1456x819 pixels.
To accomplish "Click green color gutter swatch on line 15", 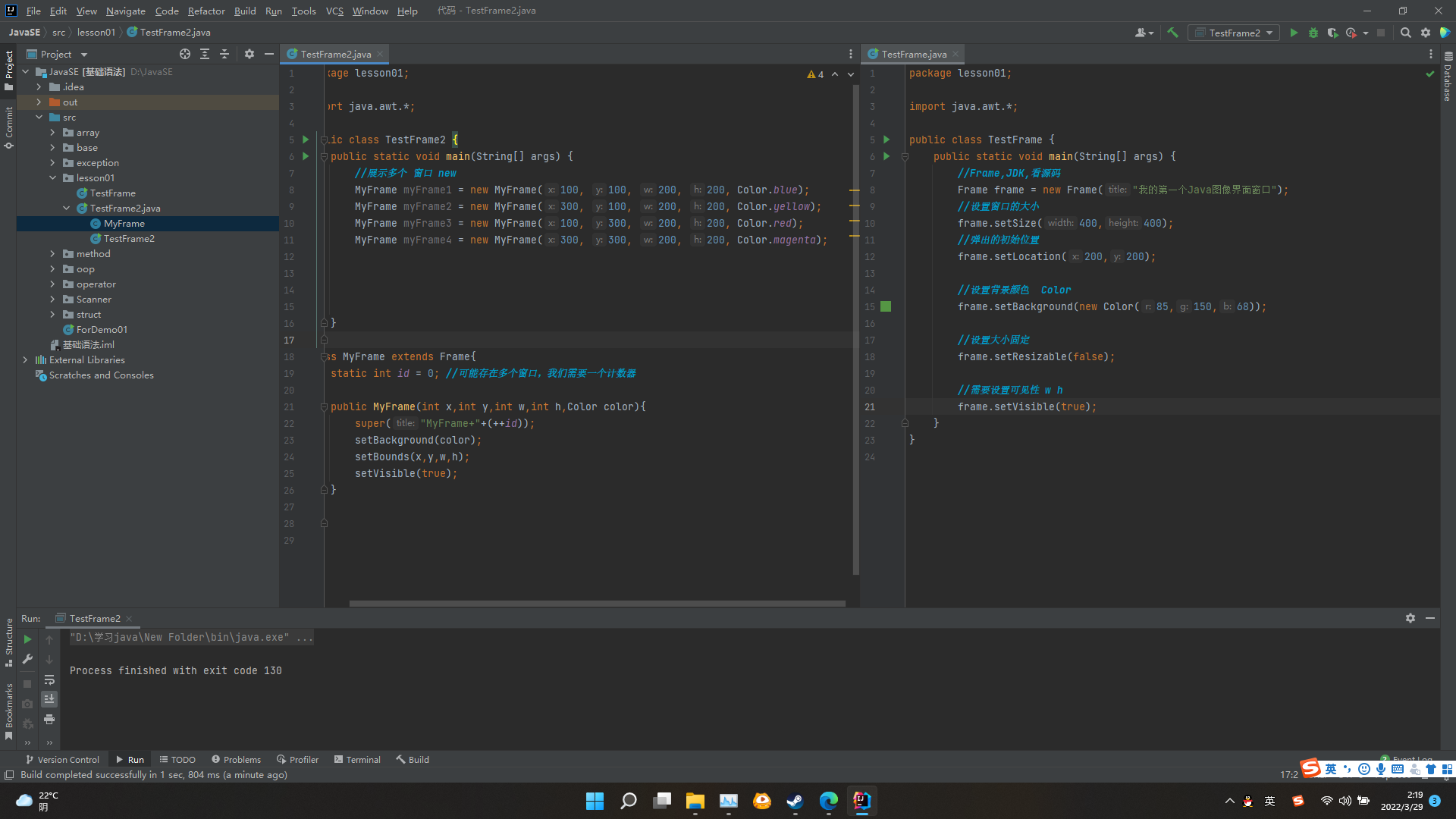I will pyautogui.click(x=886, y=306).
